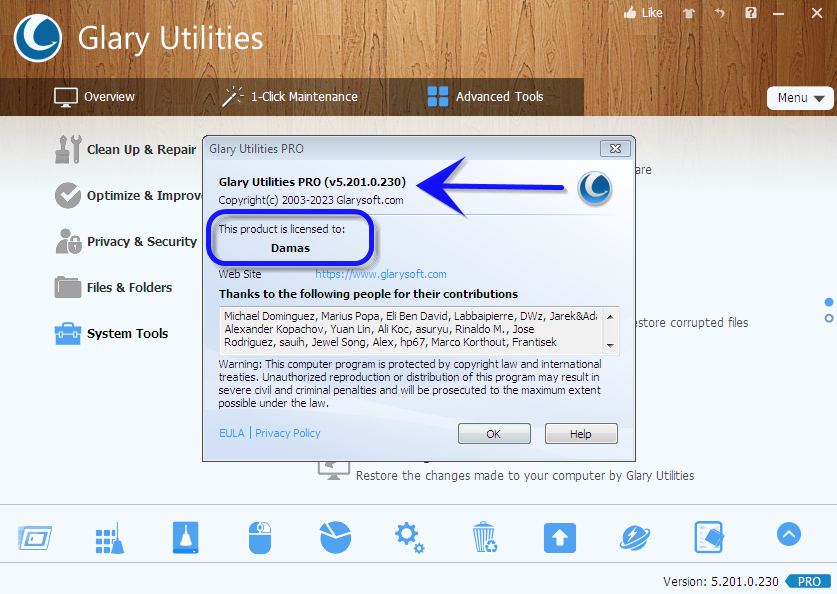Click the Optimize checkmark icon
The image size is (837, 594).
coord(68,195)
